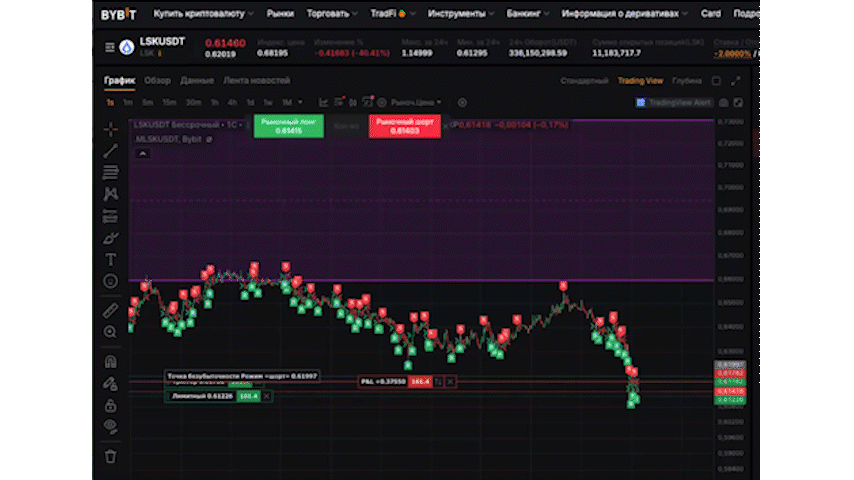Screen dimensions: 854x480
Task: Toggle visibility of MLSKUSDT, Bybit indicator
Action: (x=209, y=139)
